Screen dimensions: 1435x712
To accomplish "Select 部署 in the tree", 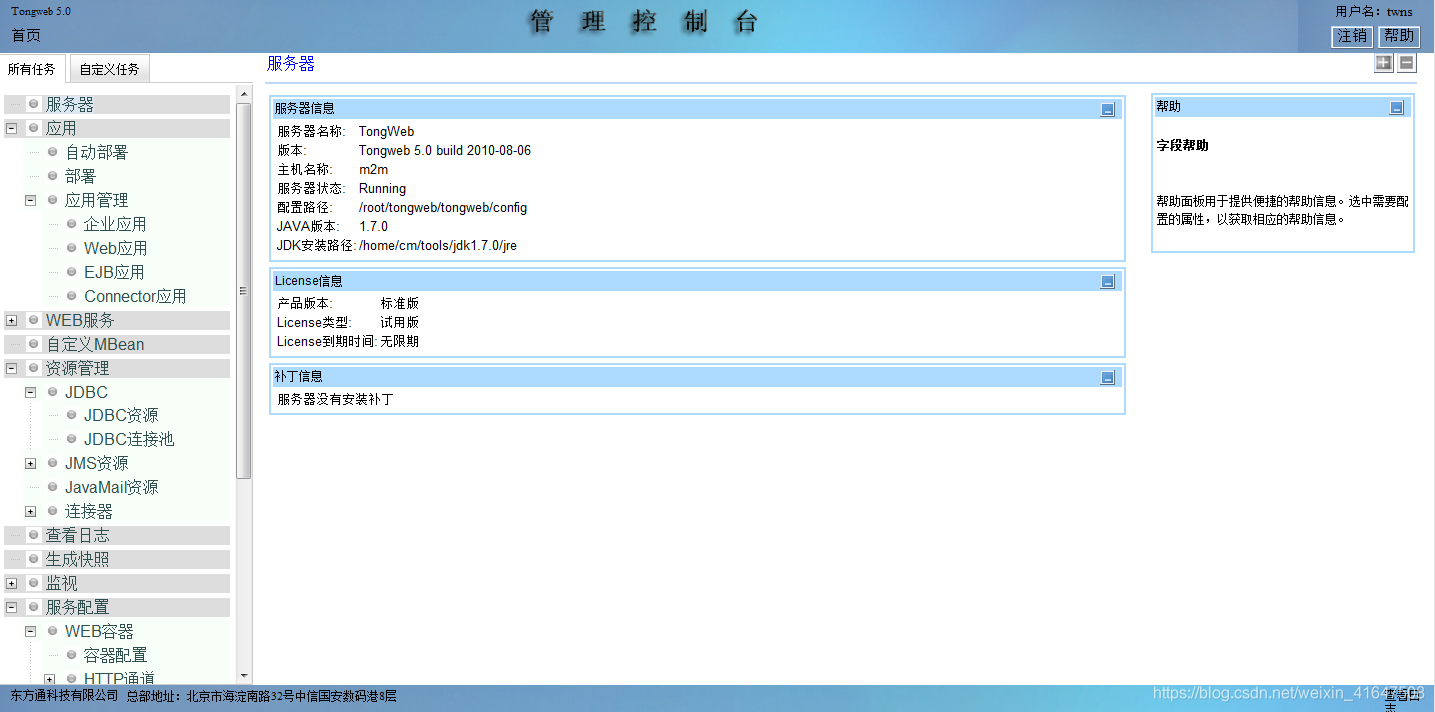I will click(x=81, y=176).
